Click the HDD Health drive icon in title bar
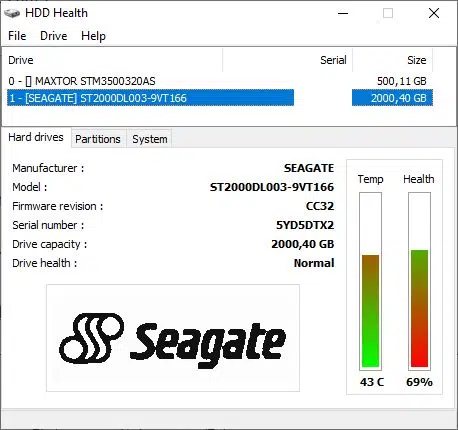The image size is (458, 430). click(12, 13)
